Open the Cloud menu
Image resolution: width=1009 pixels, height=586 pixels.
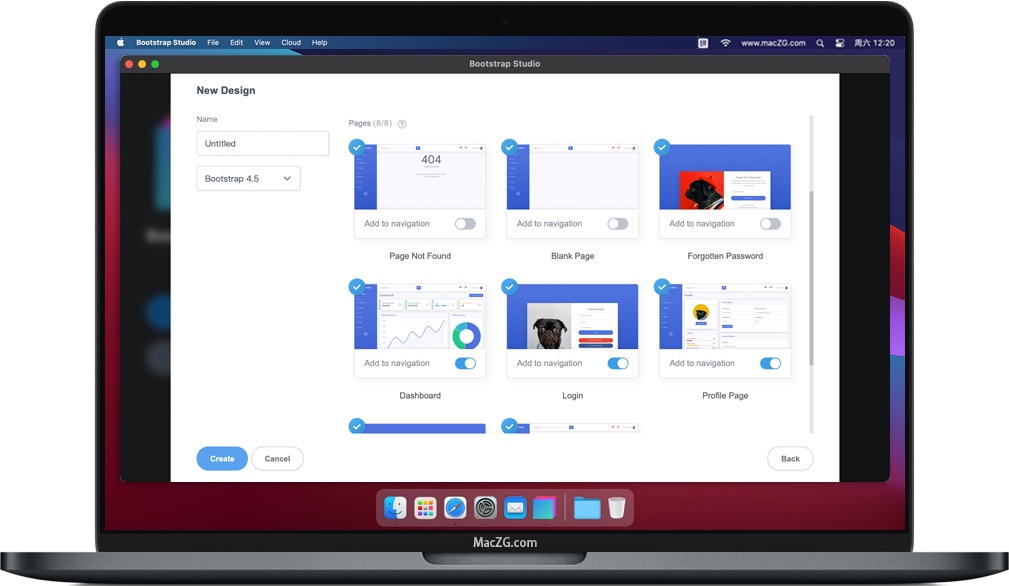(291, 43)
